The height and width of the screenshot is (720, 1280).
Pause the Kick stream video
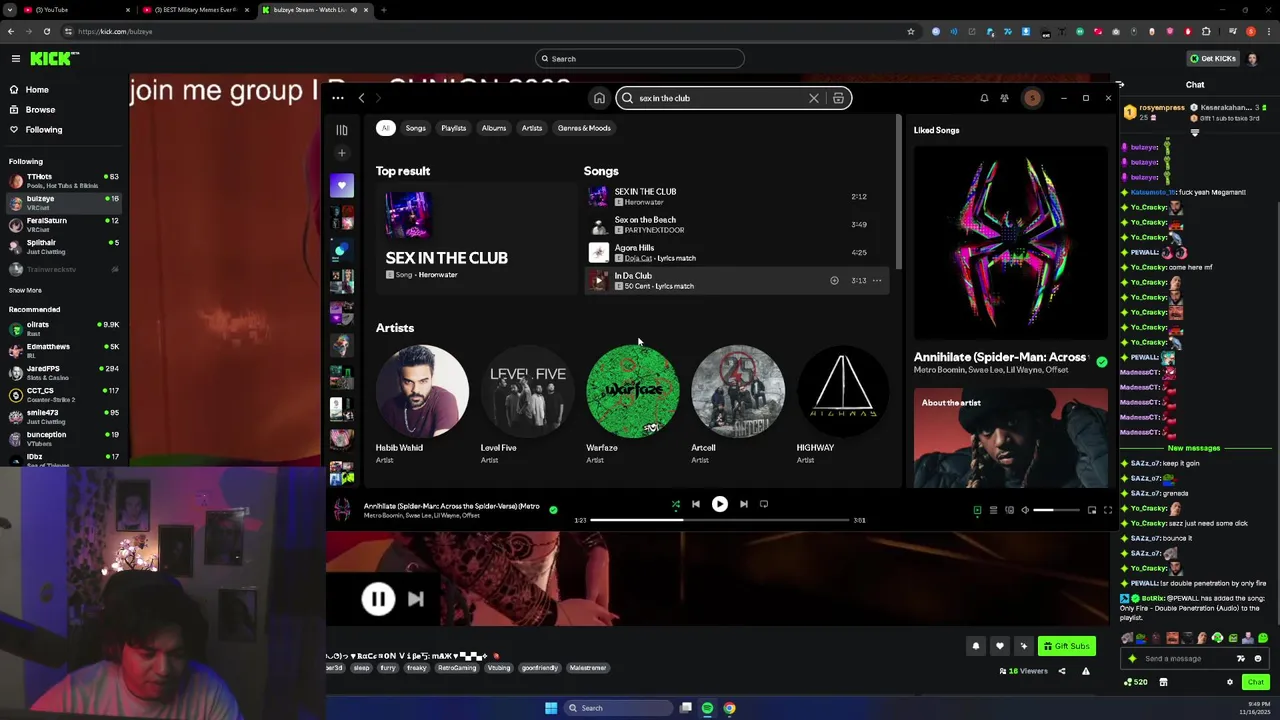[378, 599]
